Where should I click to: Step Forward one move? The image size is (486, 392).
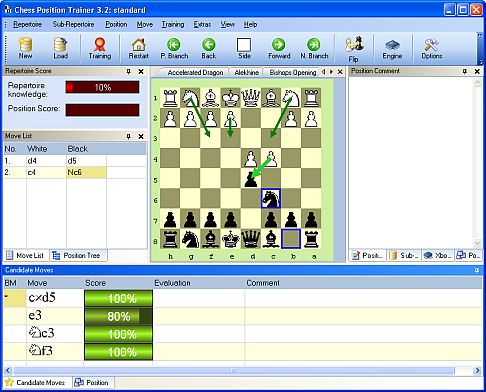point(279,48)
